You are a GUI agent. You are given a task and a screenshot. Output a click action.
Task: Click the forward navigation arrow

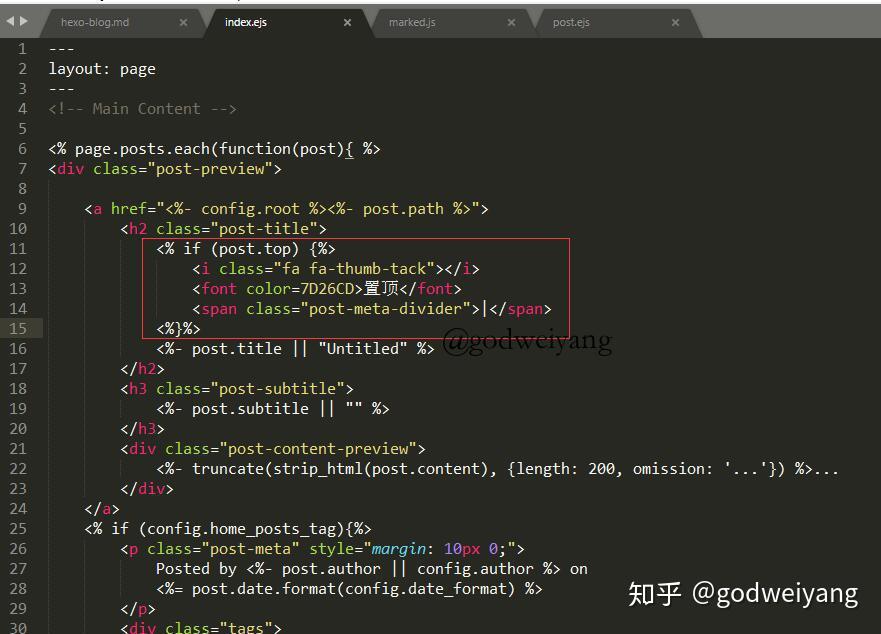pos(24,21)
